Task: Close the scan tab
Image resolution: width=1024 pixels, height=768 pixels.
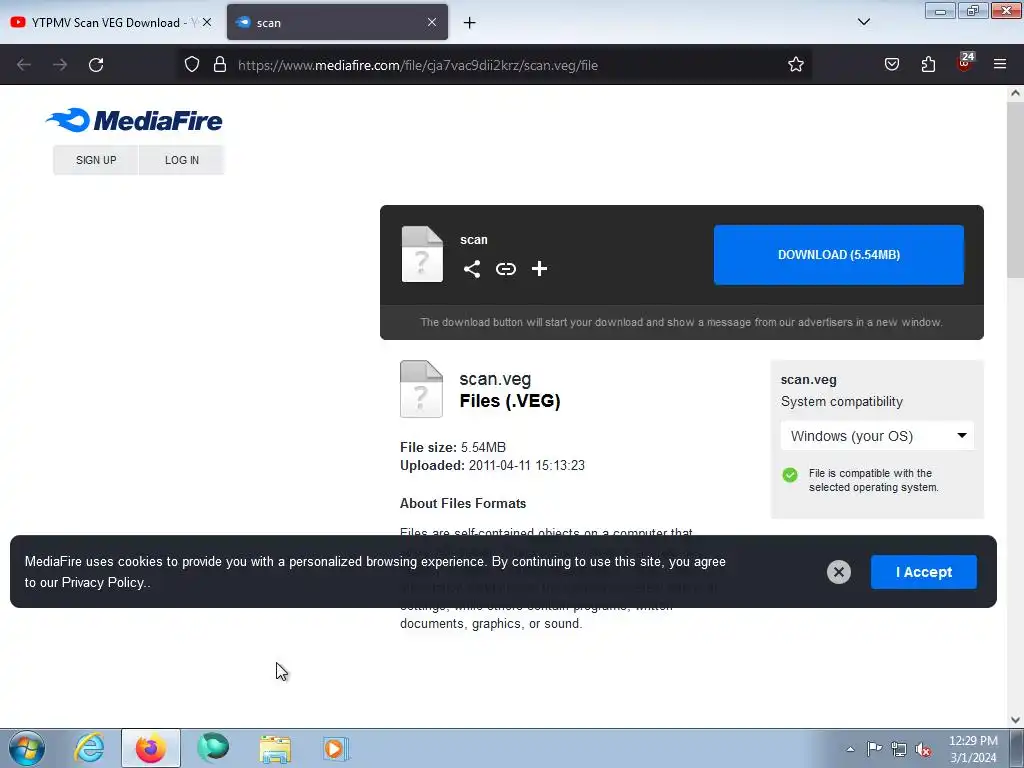Action: pos(432,22)
